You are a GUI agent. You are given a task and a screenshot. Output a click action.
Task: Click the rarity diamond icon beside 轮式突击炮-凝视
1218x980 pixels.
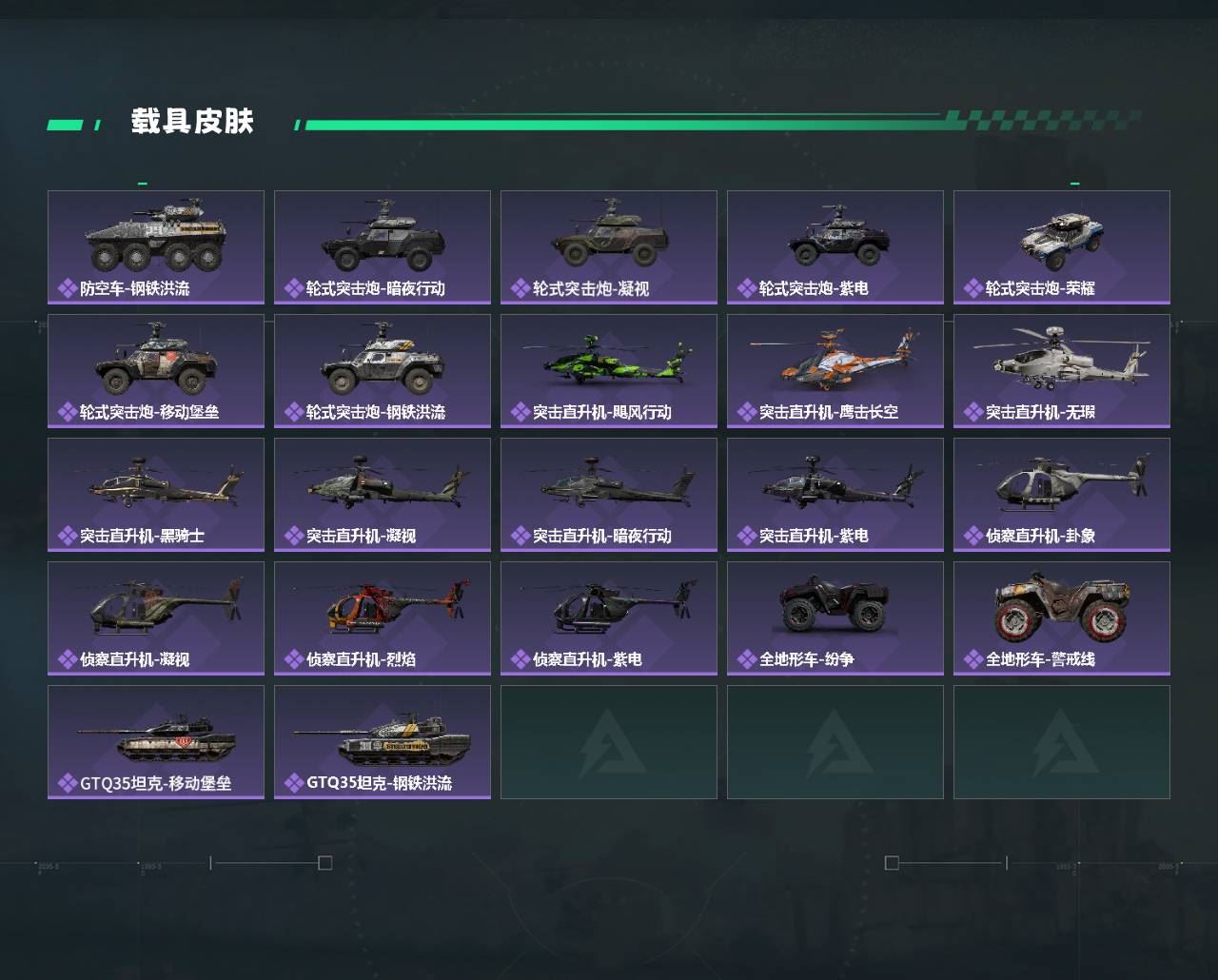(521, 288)
